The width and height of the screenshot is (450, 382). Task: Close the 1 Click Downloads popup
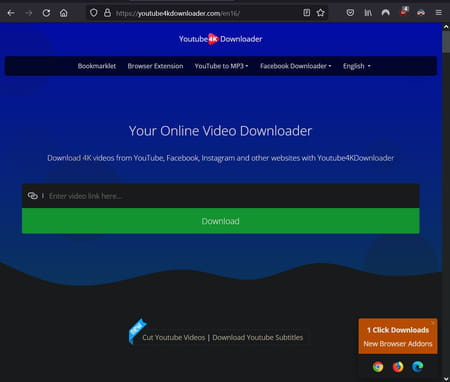pos(433,323)
